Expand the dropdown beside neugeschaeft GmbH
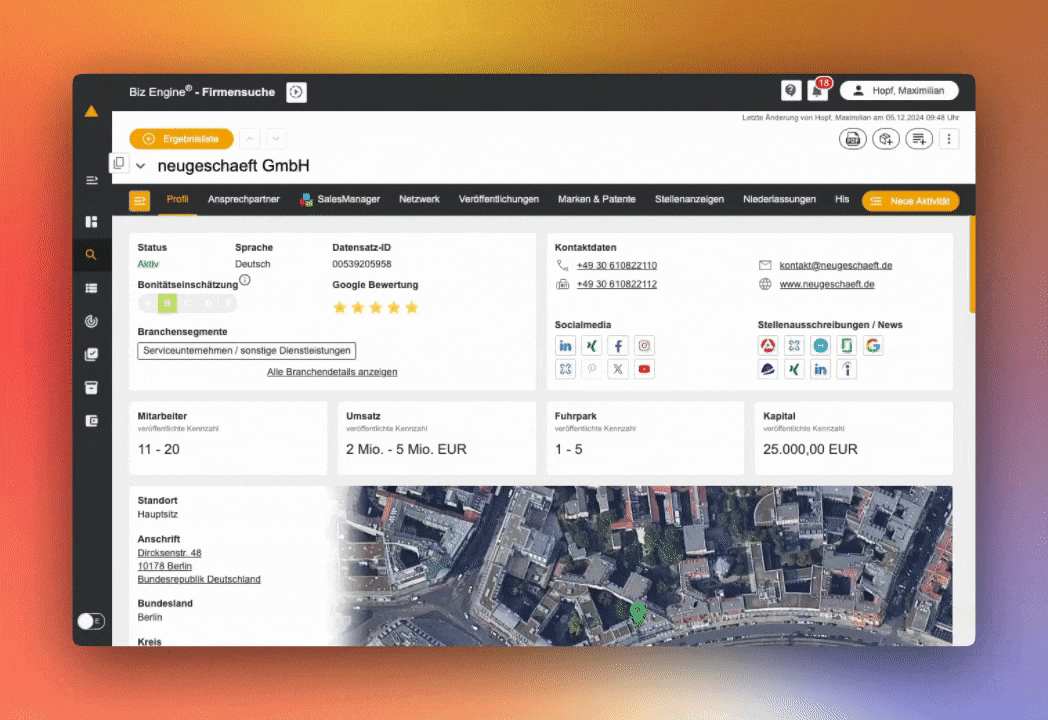The width and height of the screenshot is (1048, 720). pyautogui.click(x=140, y=165)
